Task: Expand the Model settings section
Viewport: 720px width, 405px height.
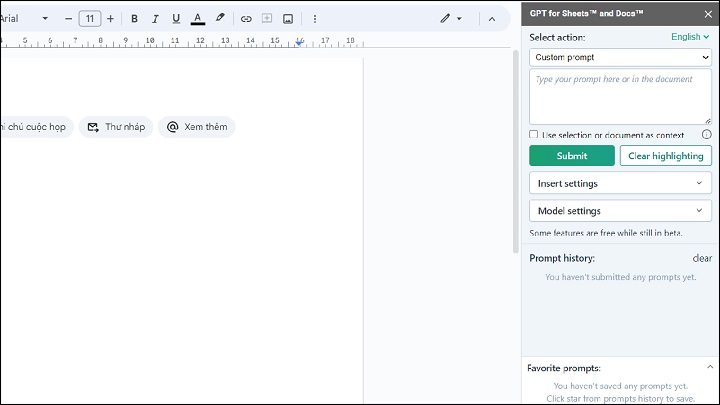Action: coord(620,211)
